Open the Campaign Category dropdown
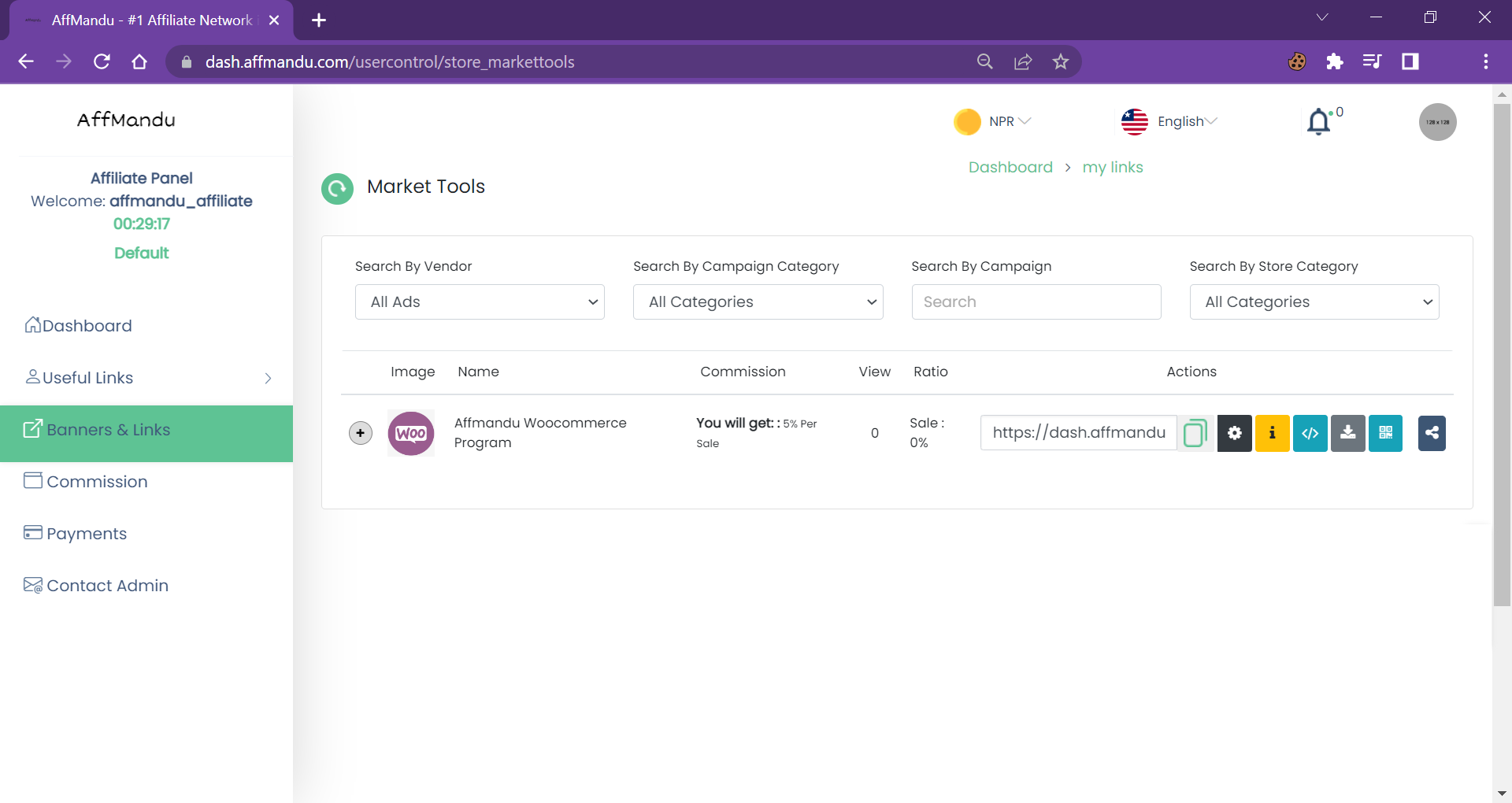The height and width of the screenshot is (803, 1512). (758, 302)
